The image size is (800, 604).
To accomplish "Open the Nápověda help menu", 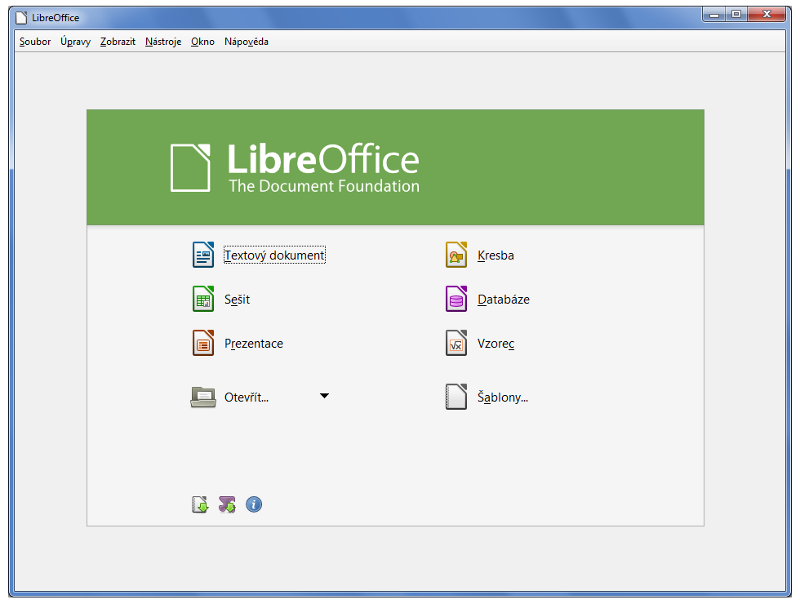I will 246,42.
